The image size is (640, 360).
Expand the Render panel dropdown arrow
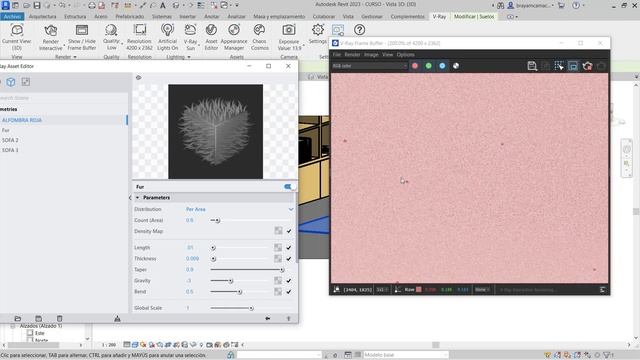[x=75, y=57]
